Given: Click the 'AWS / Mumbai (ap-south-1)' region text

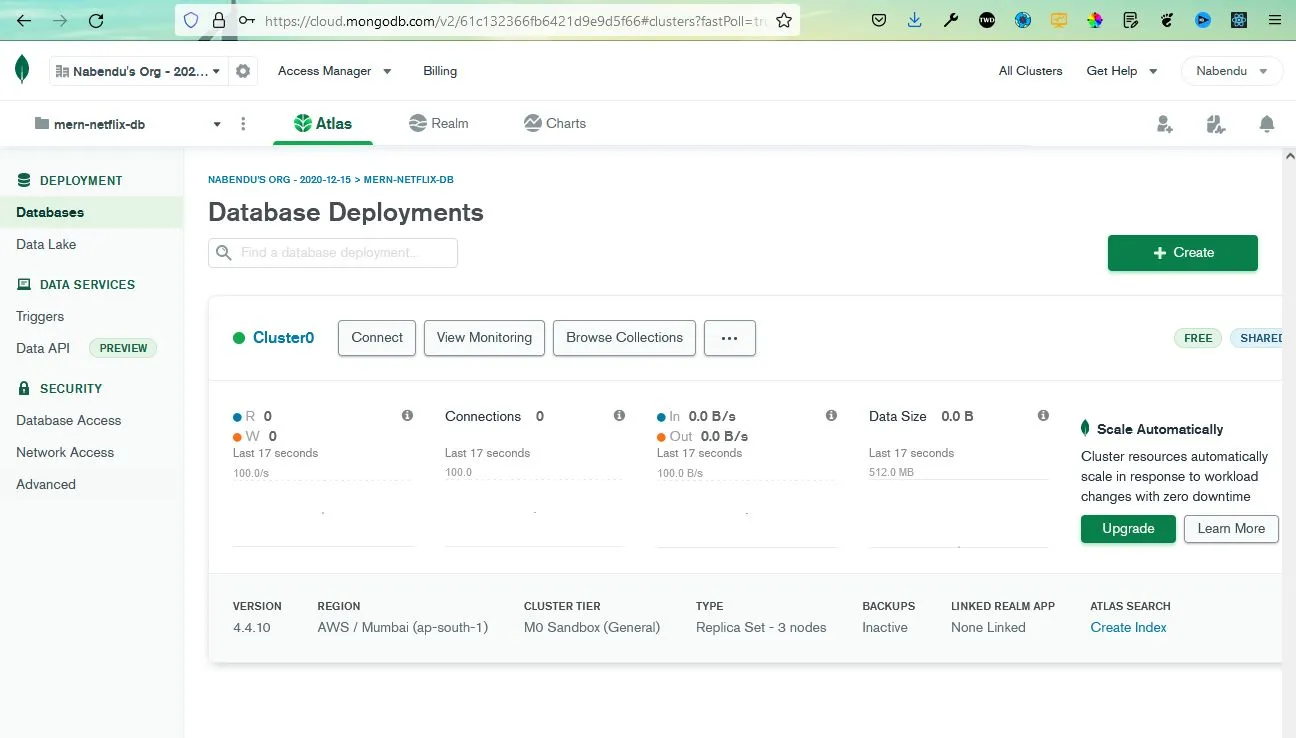Looking at the screenshot, I should 403,627.
